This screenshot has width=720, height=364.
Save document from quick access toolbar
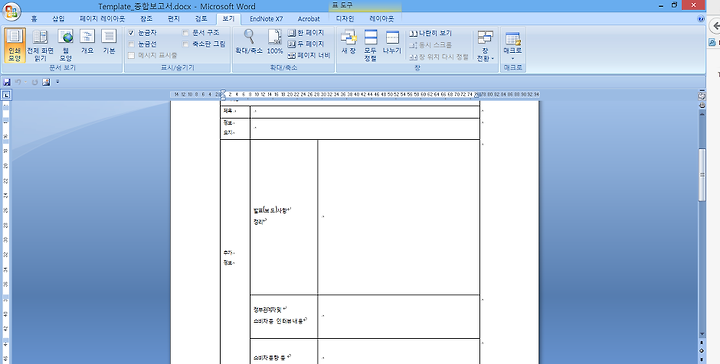[7, 82]
